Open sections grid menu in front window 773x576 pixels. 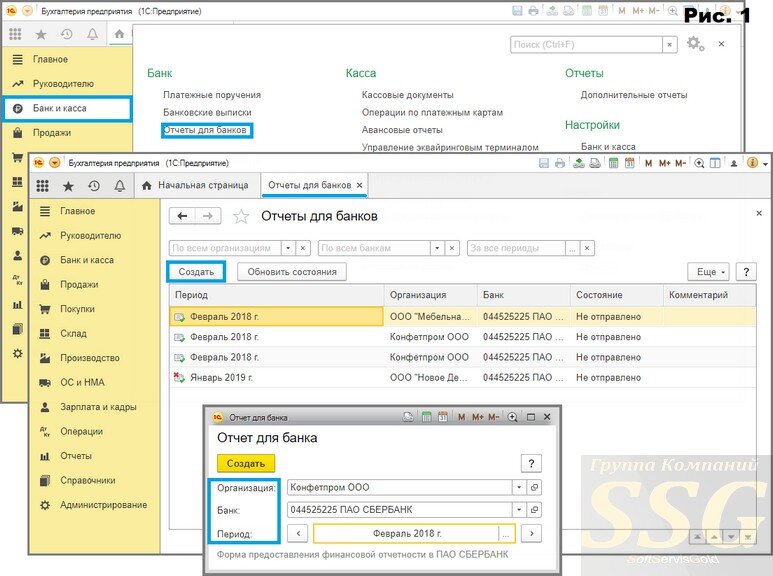click(42, 186)
